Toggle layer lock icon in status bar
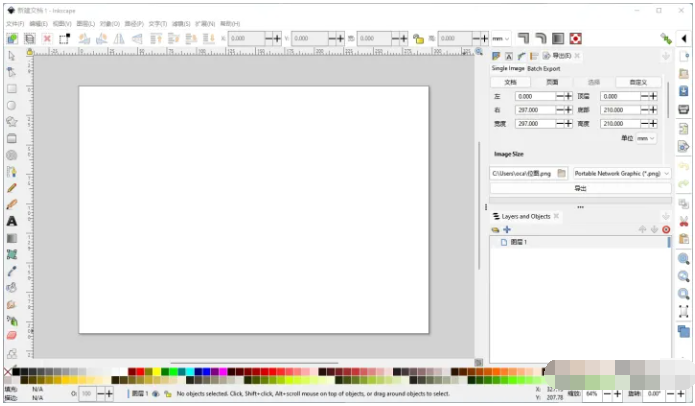Screen dimensions: 695x406 pyautogui.click(x=166, y=394)
